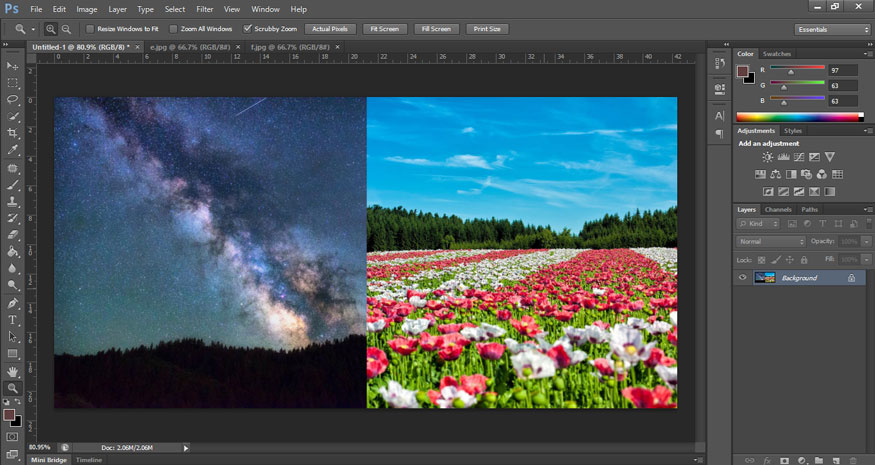Add a Brightness/Contrast adjustment
This screenshot has height=465, width=875.
pos(767,157)
